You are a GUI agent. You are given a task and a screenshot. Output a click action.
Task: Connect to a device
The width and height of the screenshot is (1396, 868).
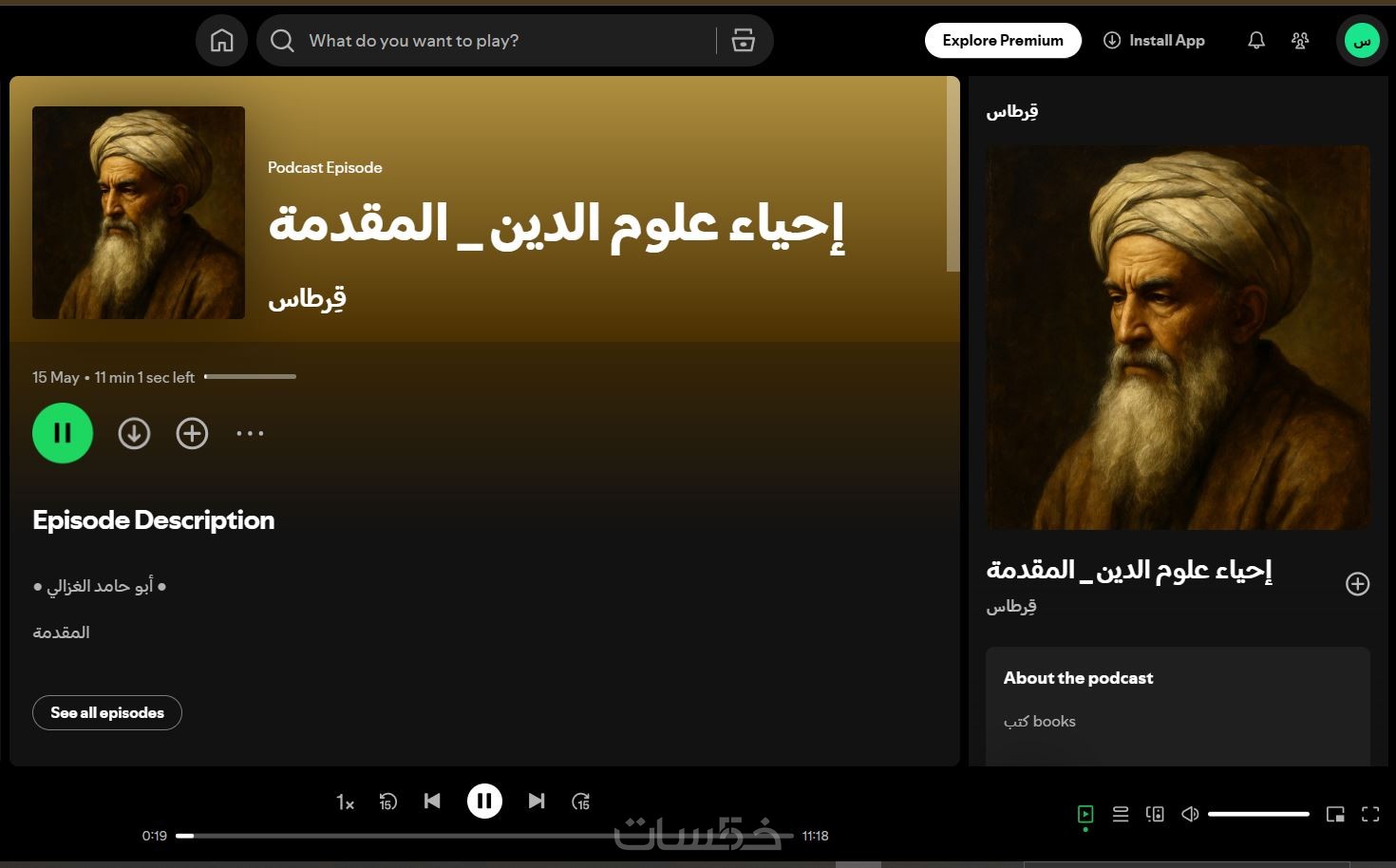point(1155,814)
